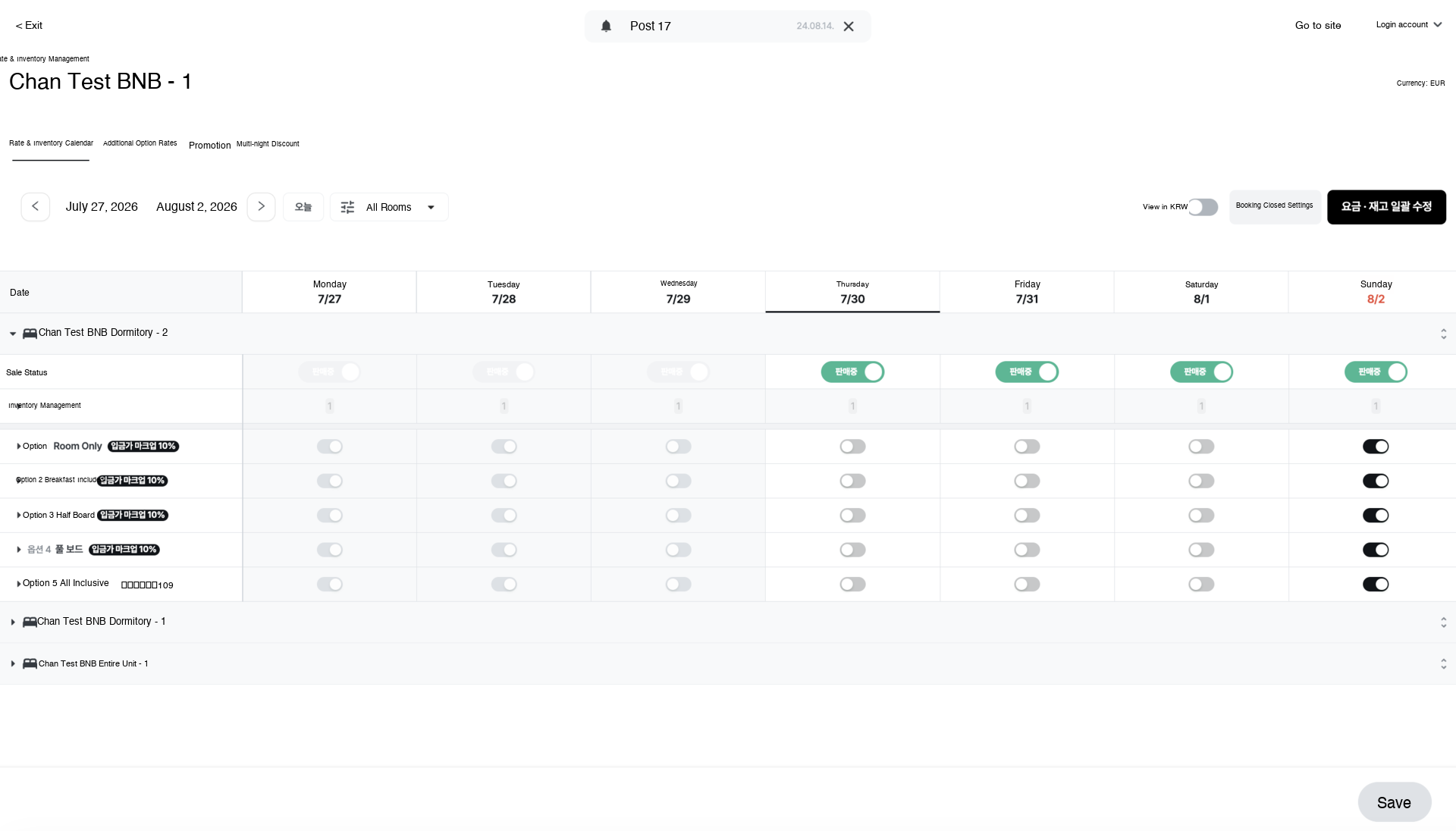Click markup 10% badge on Option 3 Half Board

(133, 515)
